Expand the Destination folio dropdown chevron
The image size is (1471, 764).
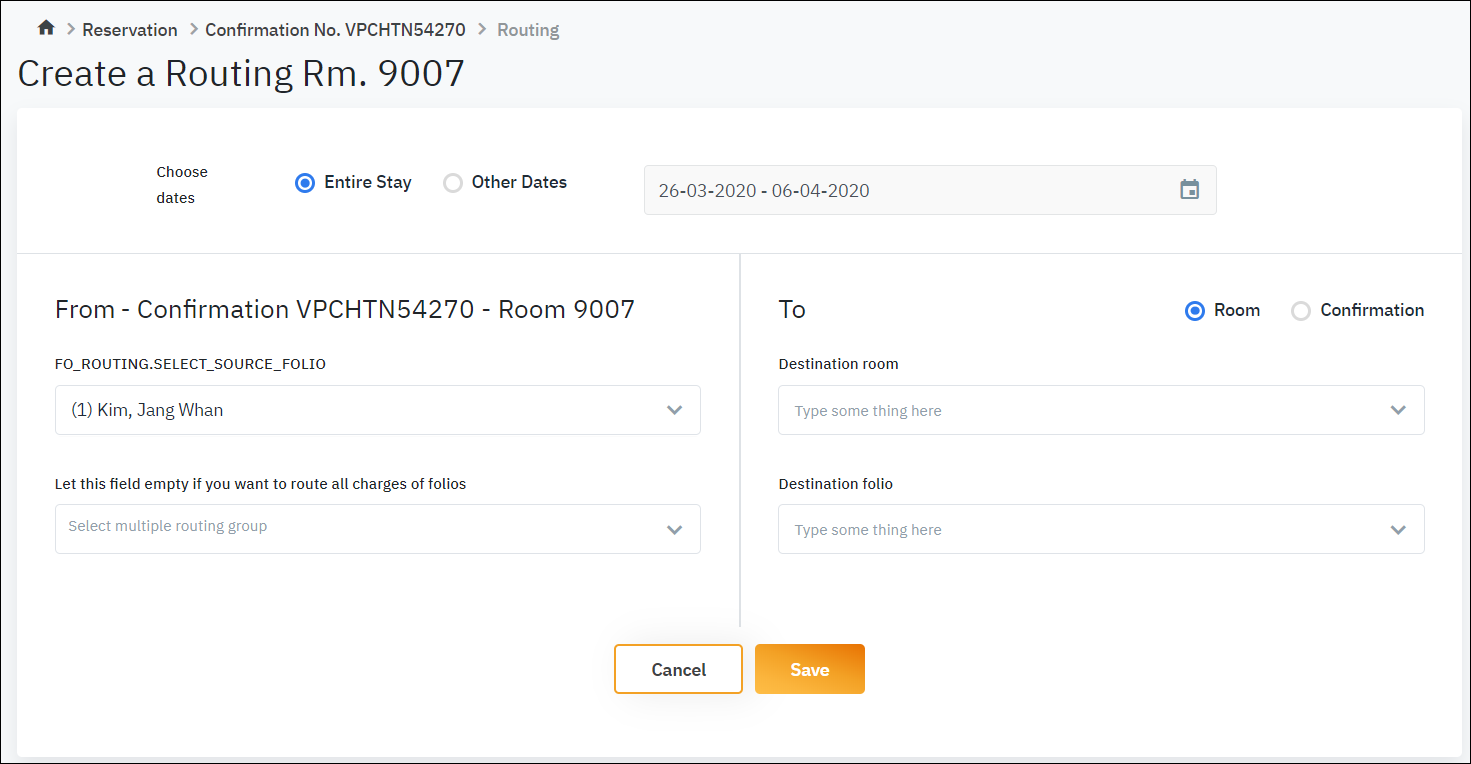(1398, 529)
